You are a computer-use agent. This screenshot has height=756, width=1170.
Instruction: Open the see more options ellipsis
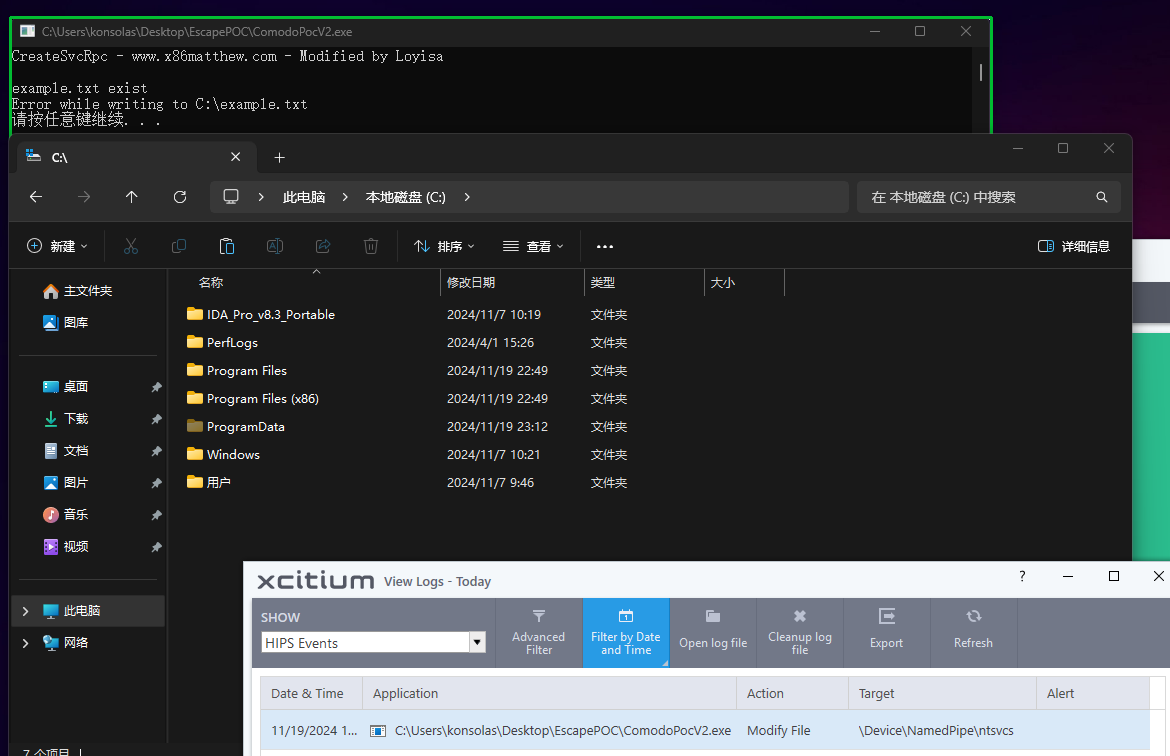pyautogui.click(x=604, y=246)
